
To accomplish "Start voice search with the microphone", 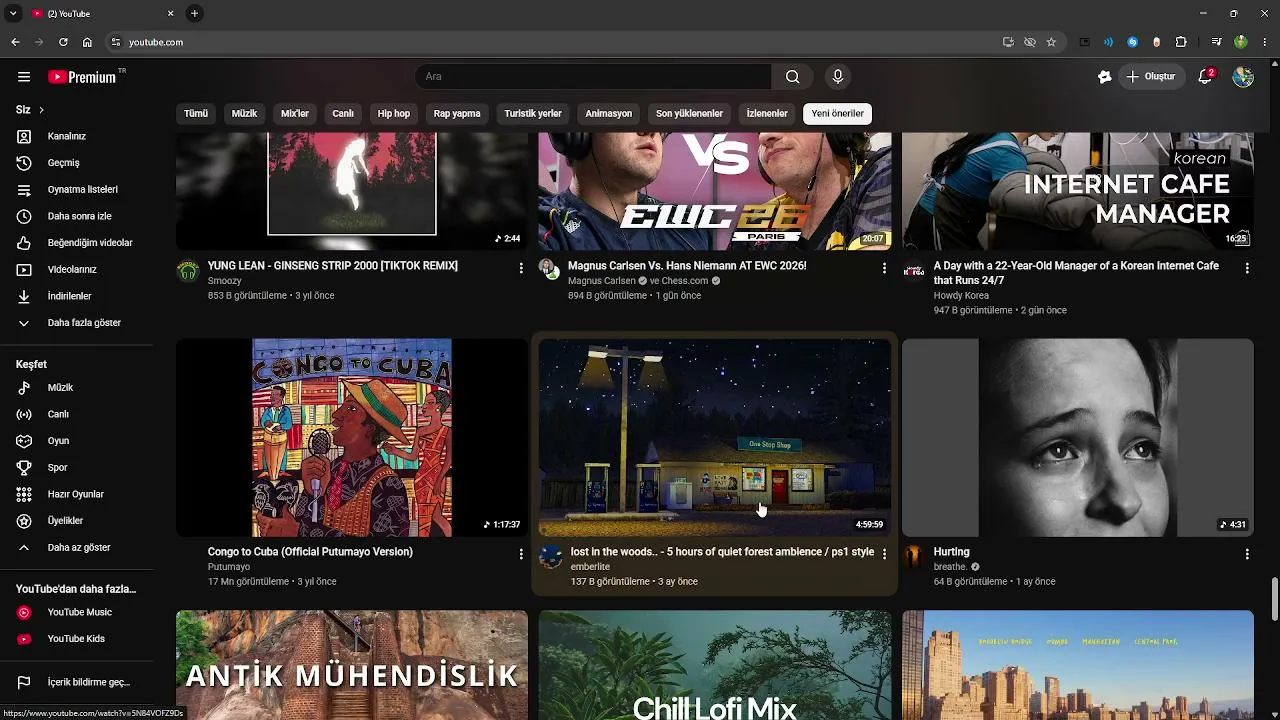I will click(838, 77).
